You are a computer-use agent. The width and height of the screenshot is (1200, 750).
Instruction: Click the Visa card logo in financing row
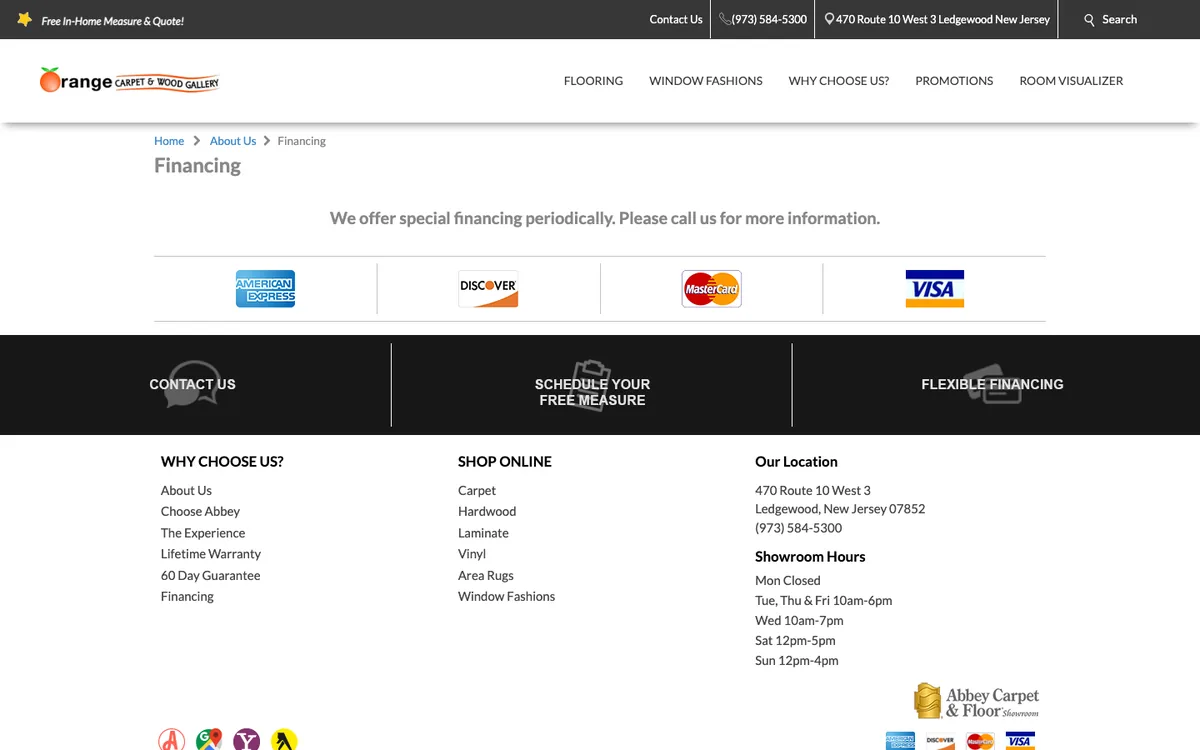(934, 289)
